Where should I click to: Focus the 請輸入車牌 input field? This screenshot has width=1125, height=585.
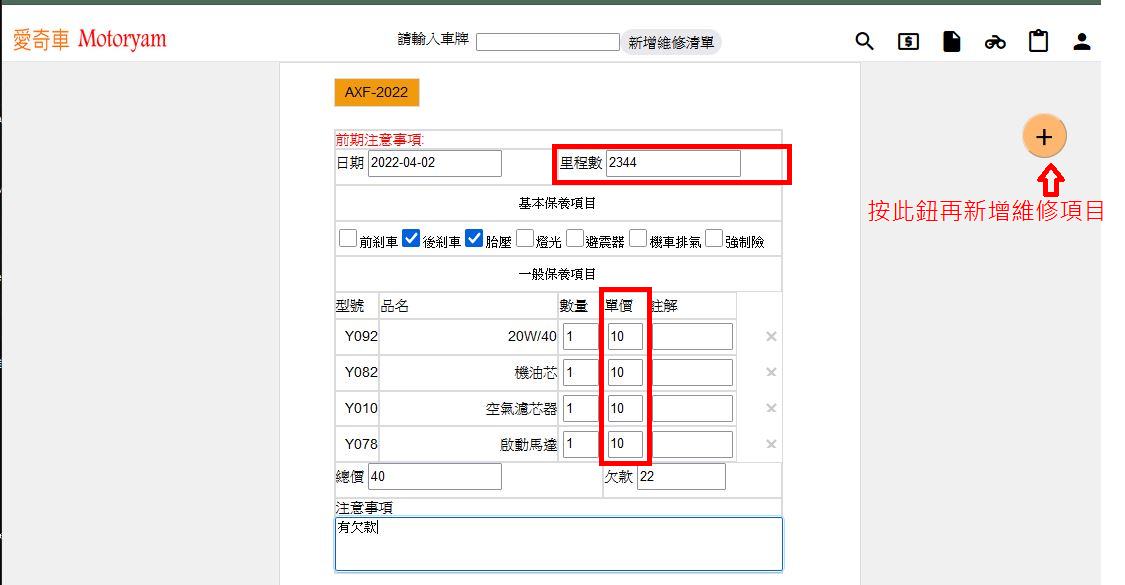[x=547, y=42]
